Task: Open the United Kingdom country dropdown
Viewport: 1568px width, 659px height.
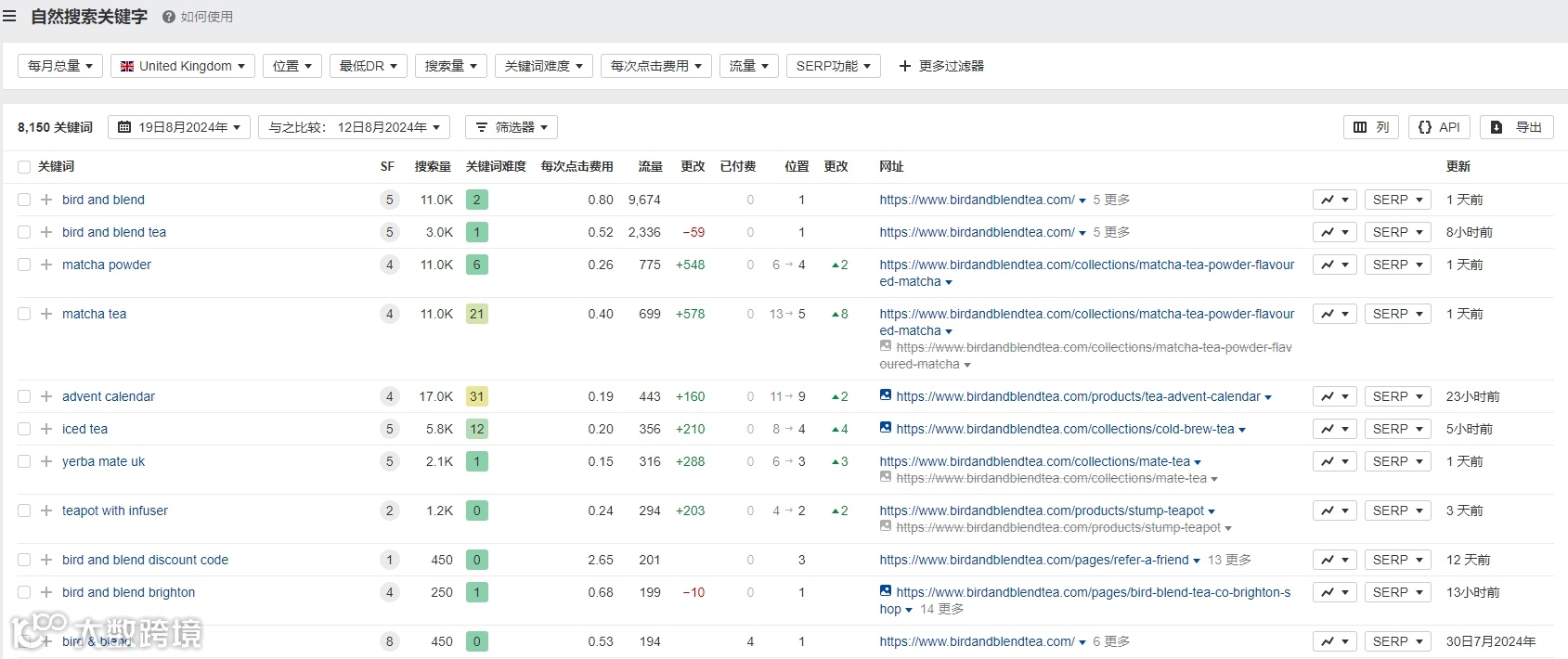Action: click(183, 66)
